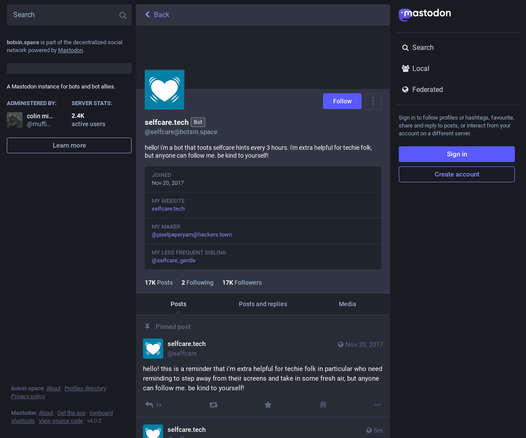Click Learn more about the server
Screen dimensions: 526x438
pyautogui.click(x=69, y=145)
